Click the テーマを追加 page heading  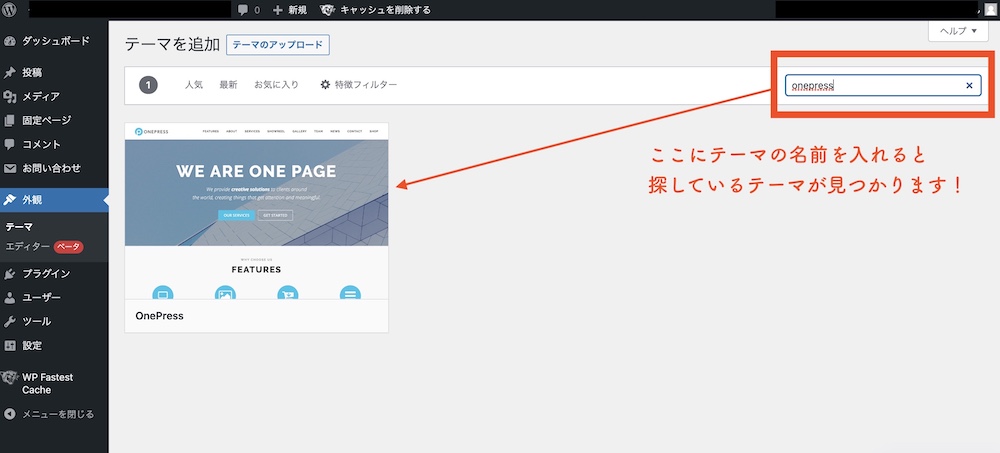point(172,45)
